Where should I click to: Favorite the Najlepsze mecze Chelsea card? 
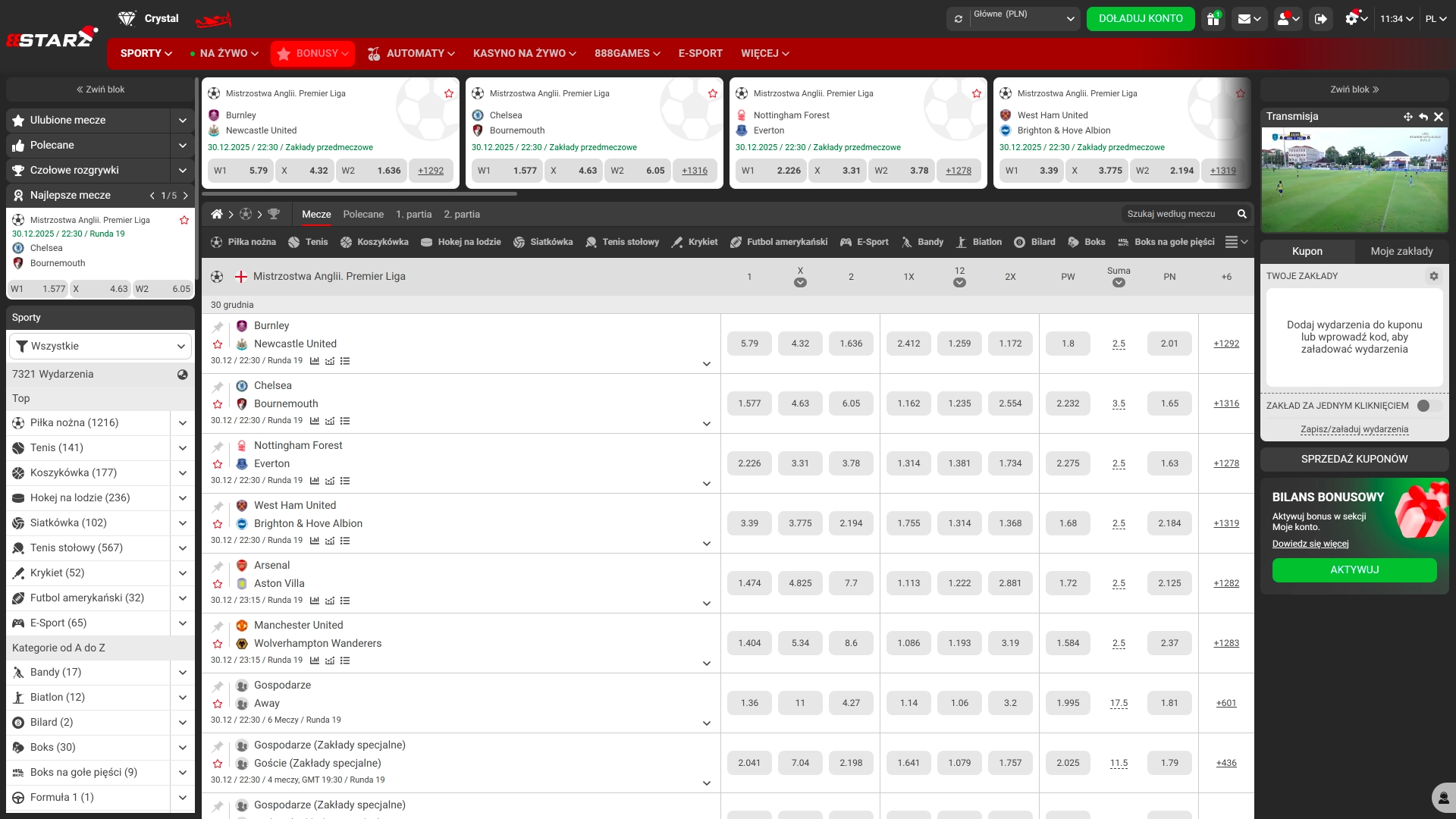pyautogui.click(x=184, y=220)
